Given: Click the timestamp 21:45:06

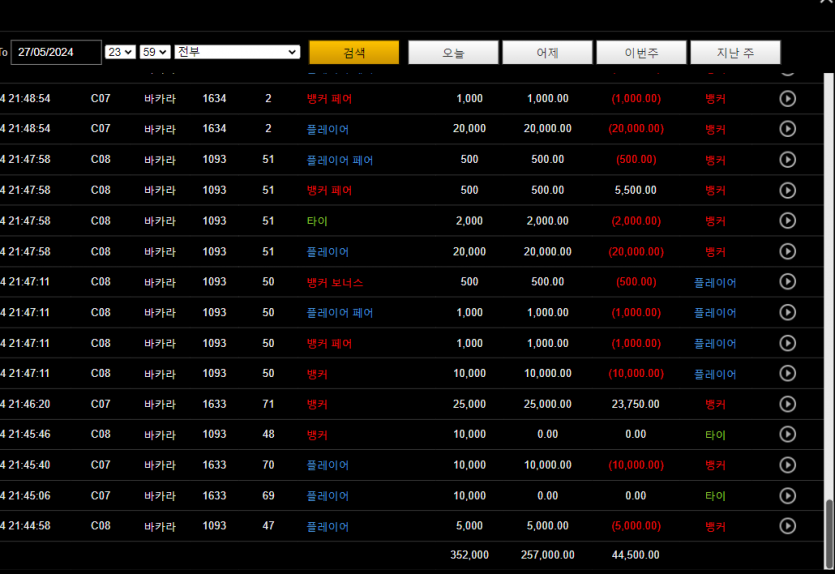Looking at the screenshot, I should [x=29, y=496].
